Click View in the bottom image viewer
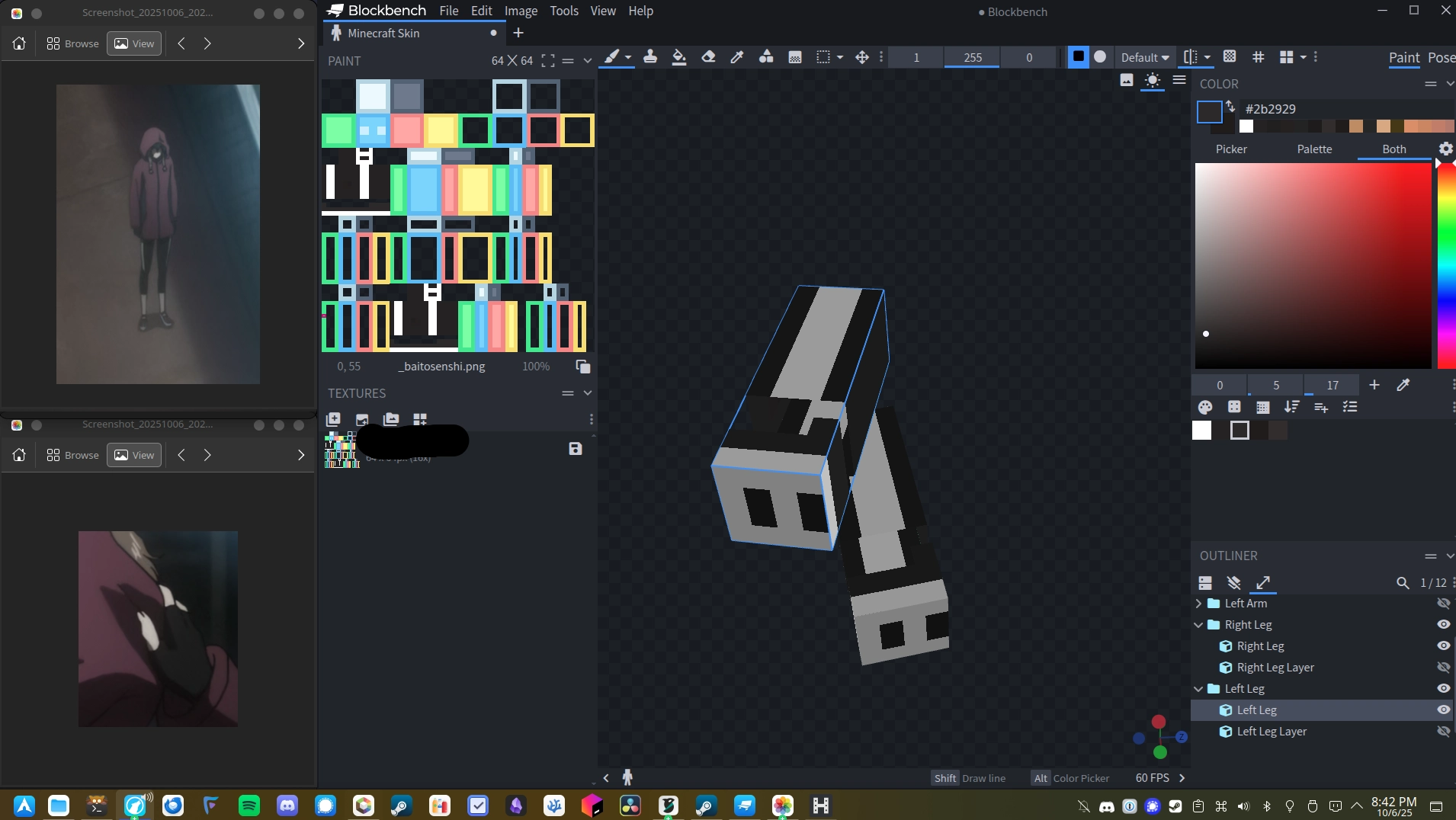 pos(134,455)
